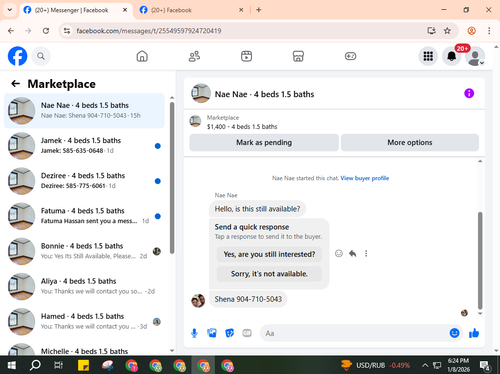
Task: Open the Nae Nae conversation in list
Action: 84,111
